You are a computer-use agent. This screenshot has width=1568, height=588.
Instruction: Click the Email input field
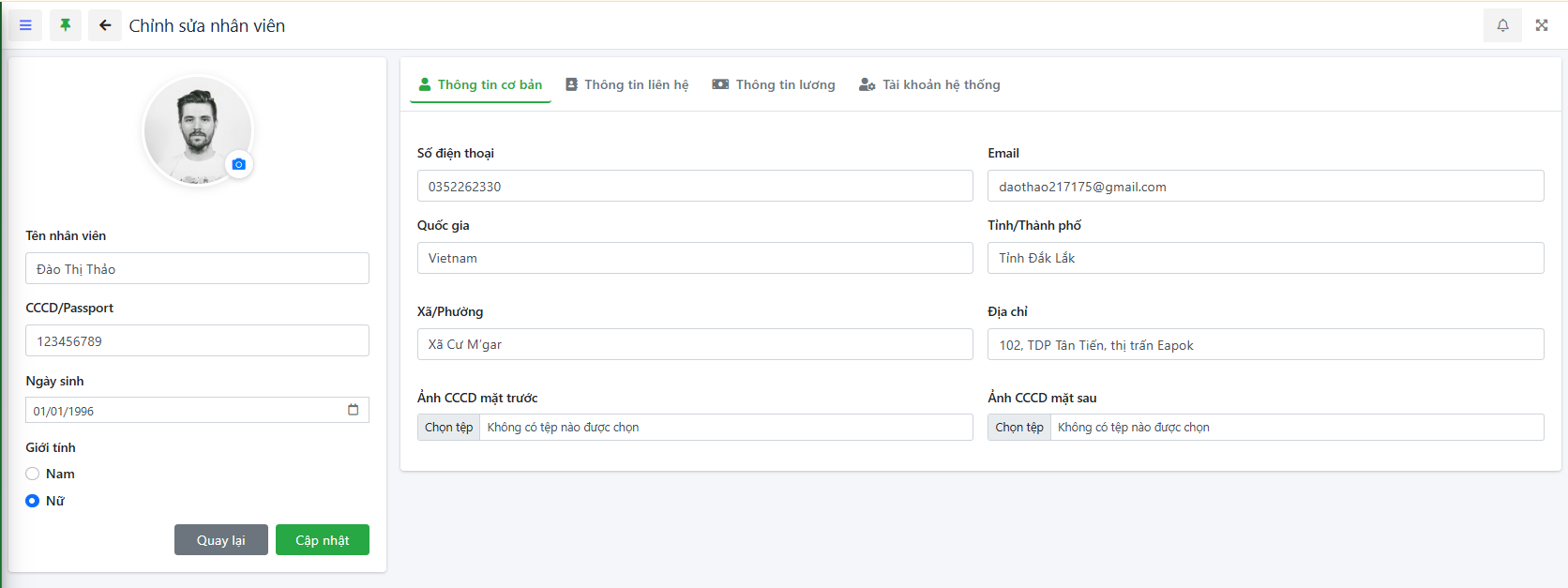coord(1264,187)
